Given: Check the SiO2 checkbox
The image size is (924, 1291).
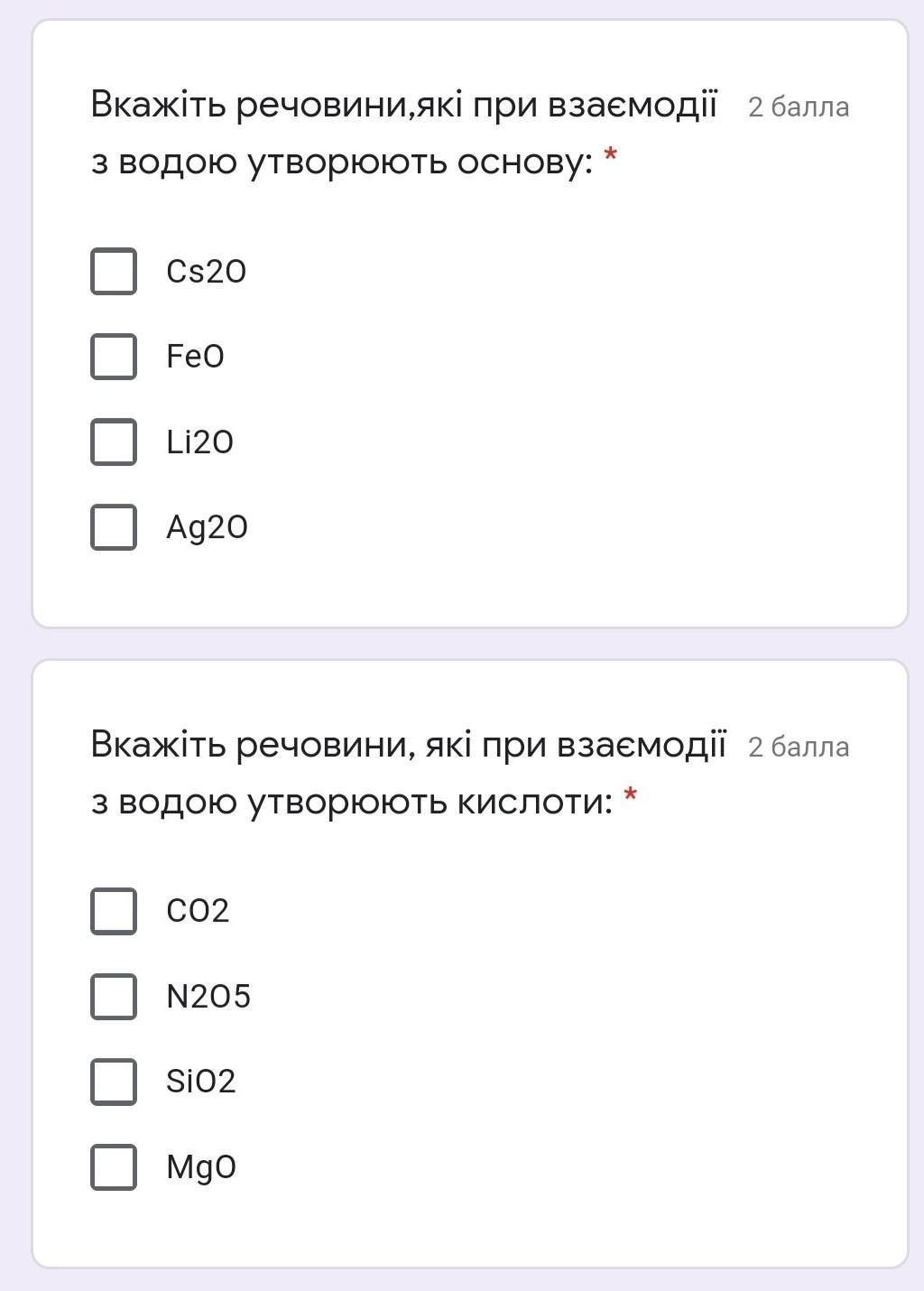Looking at the screenshot, I should (x=114, y=1081).
